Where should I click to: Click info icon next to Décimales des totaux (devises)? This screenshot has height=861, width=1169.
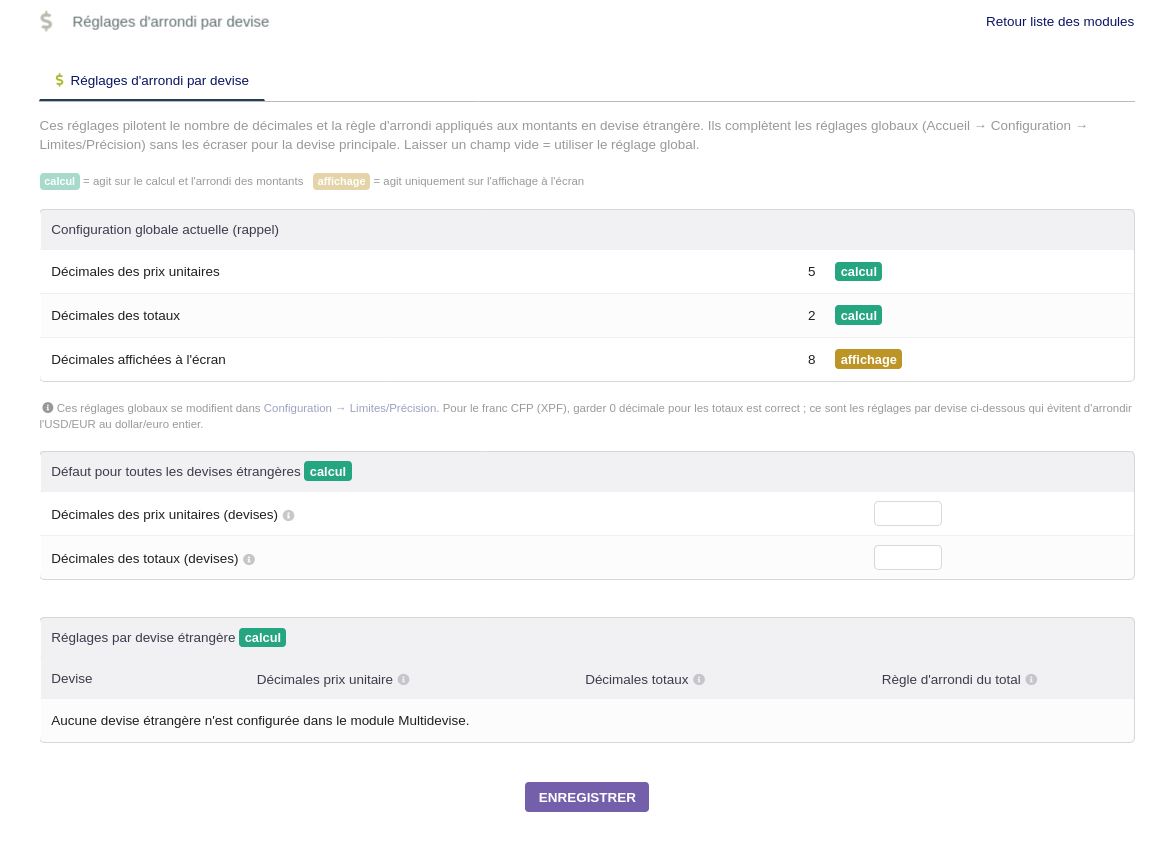tap(249, 559)
